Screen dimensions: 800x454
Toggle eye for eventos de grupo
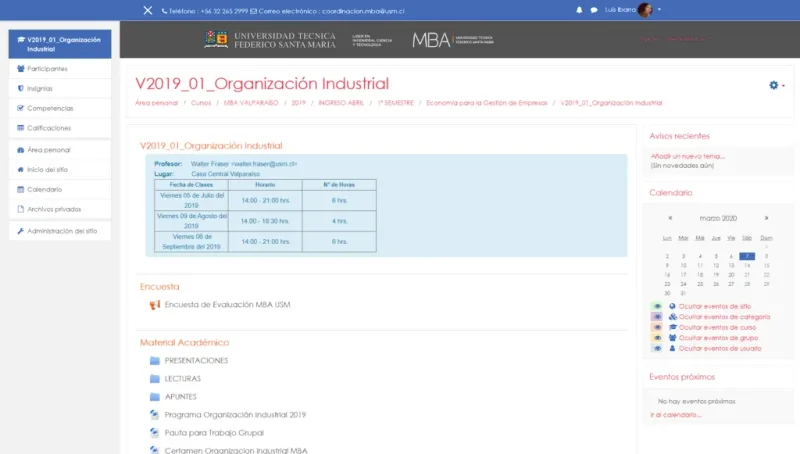(x=657, y=338)
